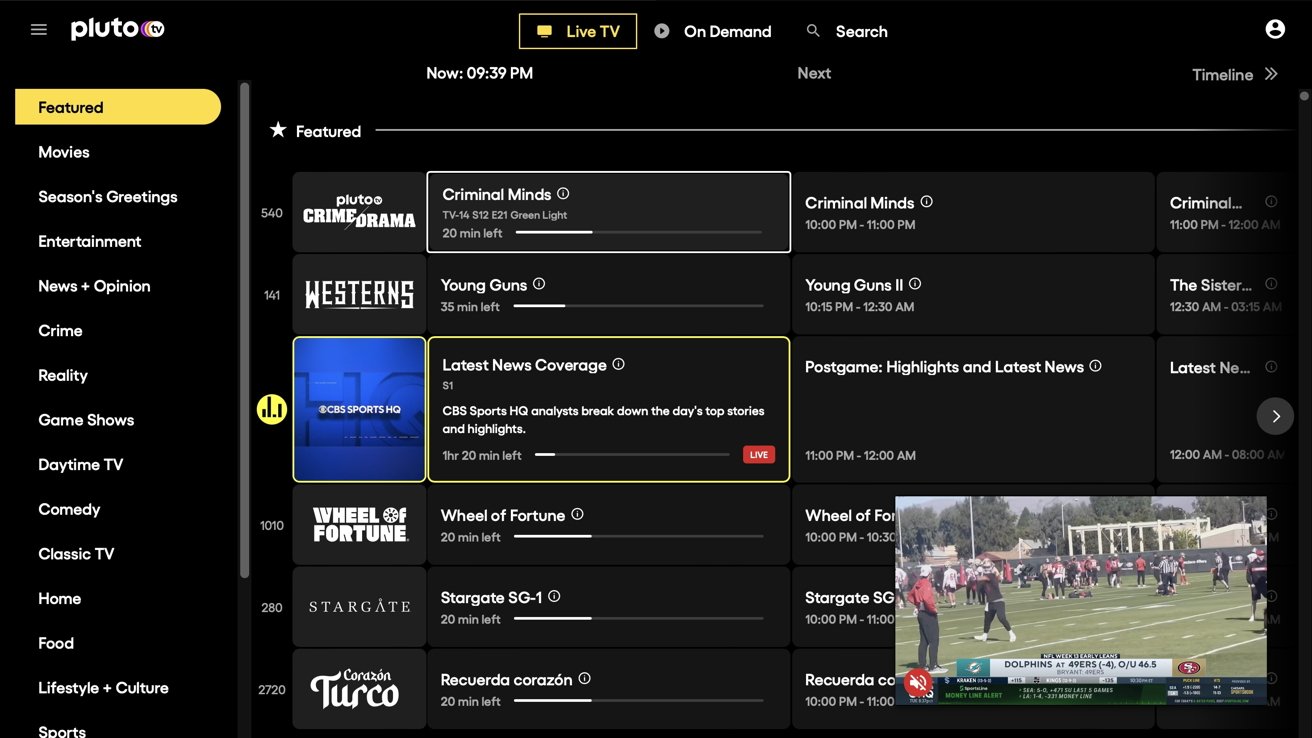
Task: Open info for Latest News Coverage
Action: point(618,364)
